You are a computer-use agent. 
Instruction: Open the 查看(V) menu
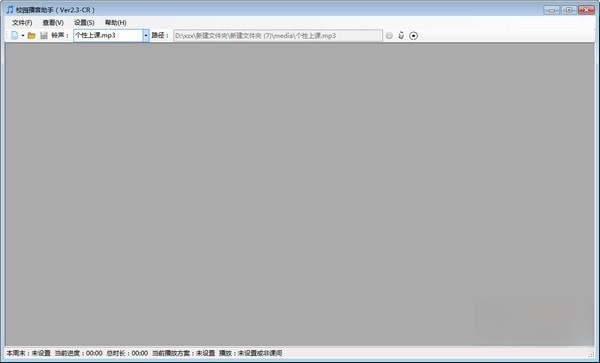click(53, 23)
